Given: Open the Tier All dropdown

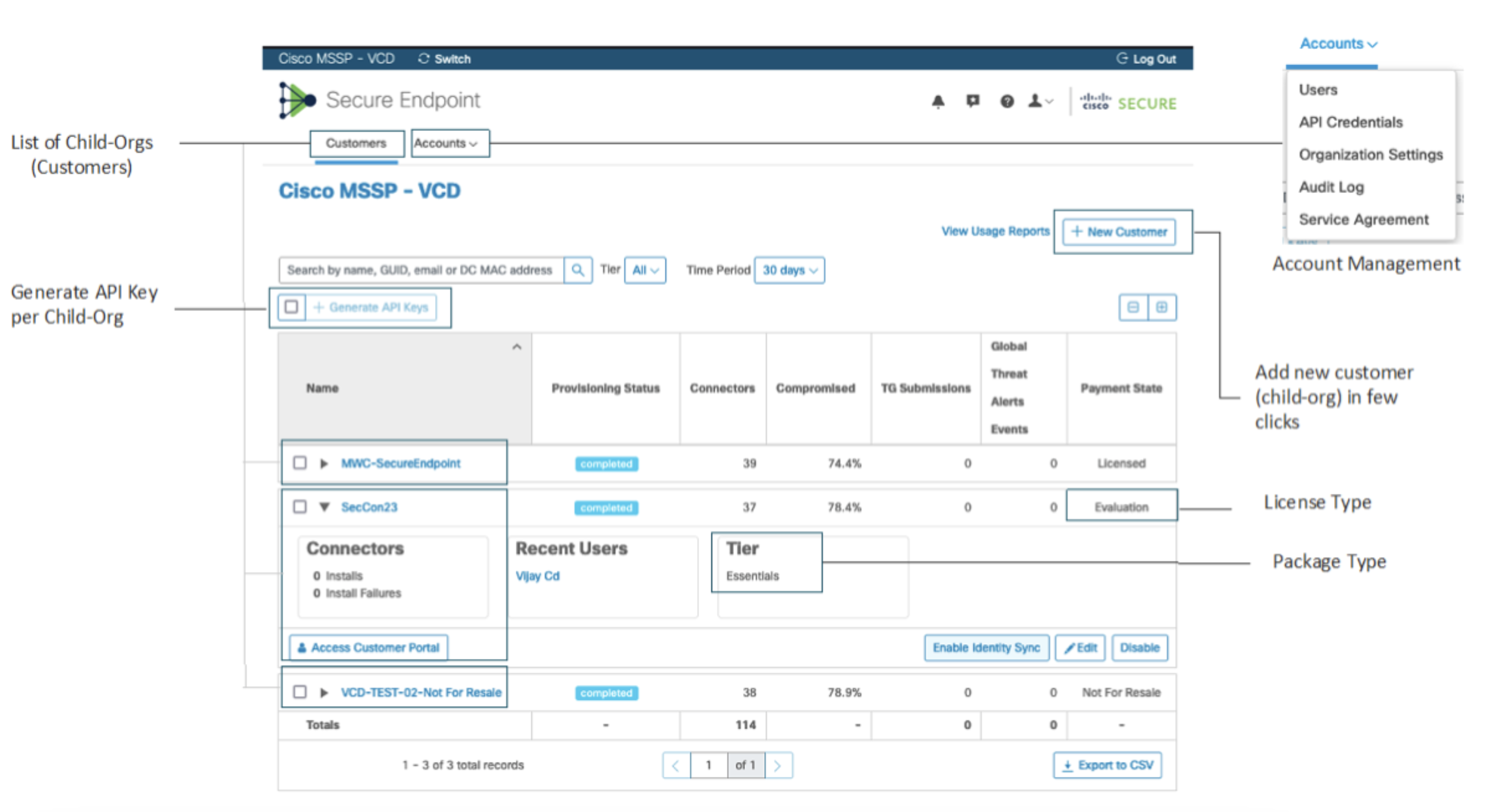Looking at the screenshot, I should click(645, 270).
